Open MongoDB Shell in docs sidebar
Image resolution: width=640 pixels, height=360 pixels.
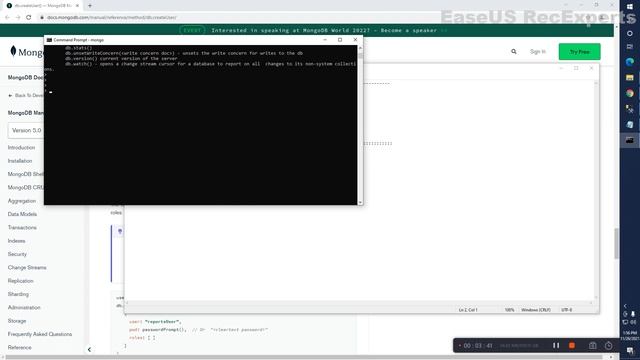[25, 174]
